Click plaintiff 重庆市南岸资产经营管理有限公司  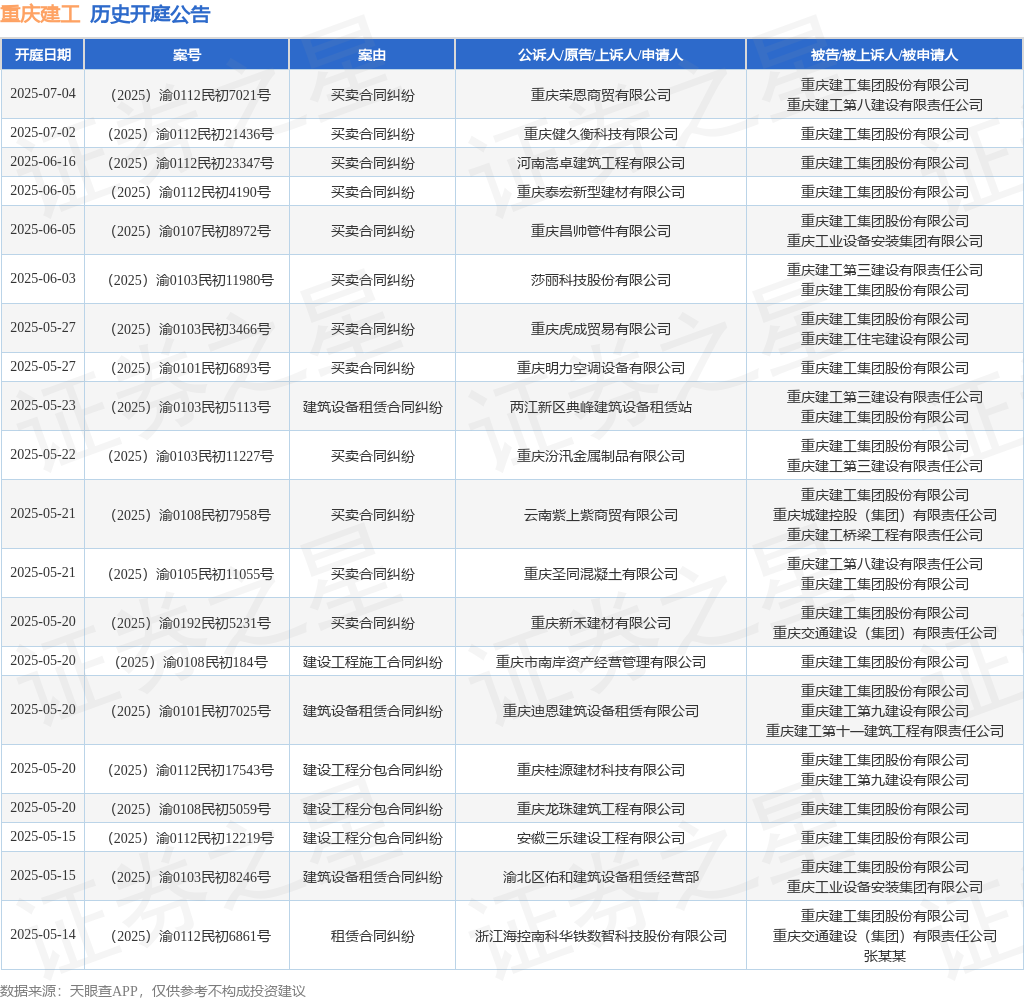tap(601, 662)
